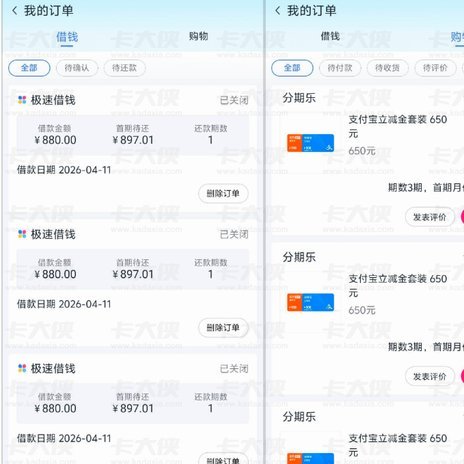464x464 pixels.
Task: Open the first 极速借钱 order title
Action: [53, 100]
